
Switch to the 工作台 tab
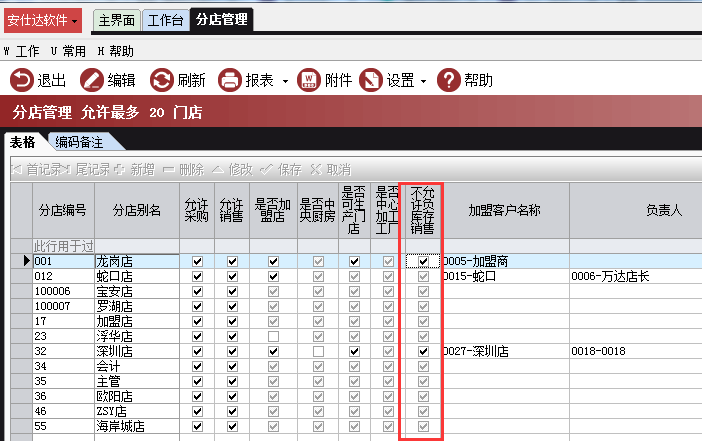166,20
